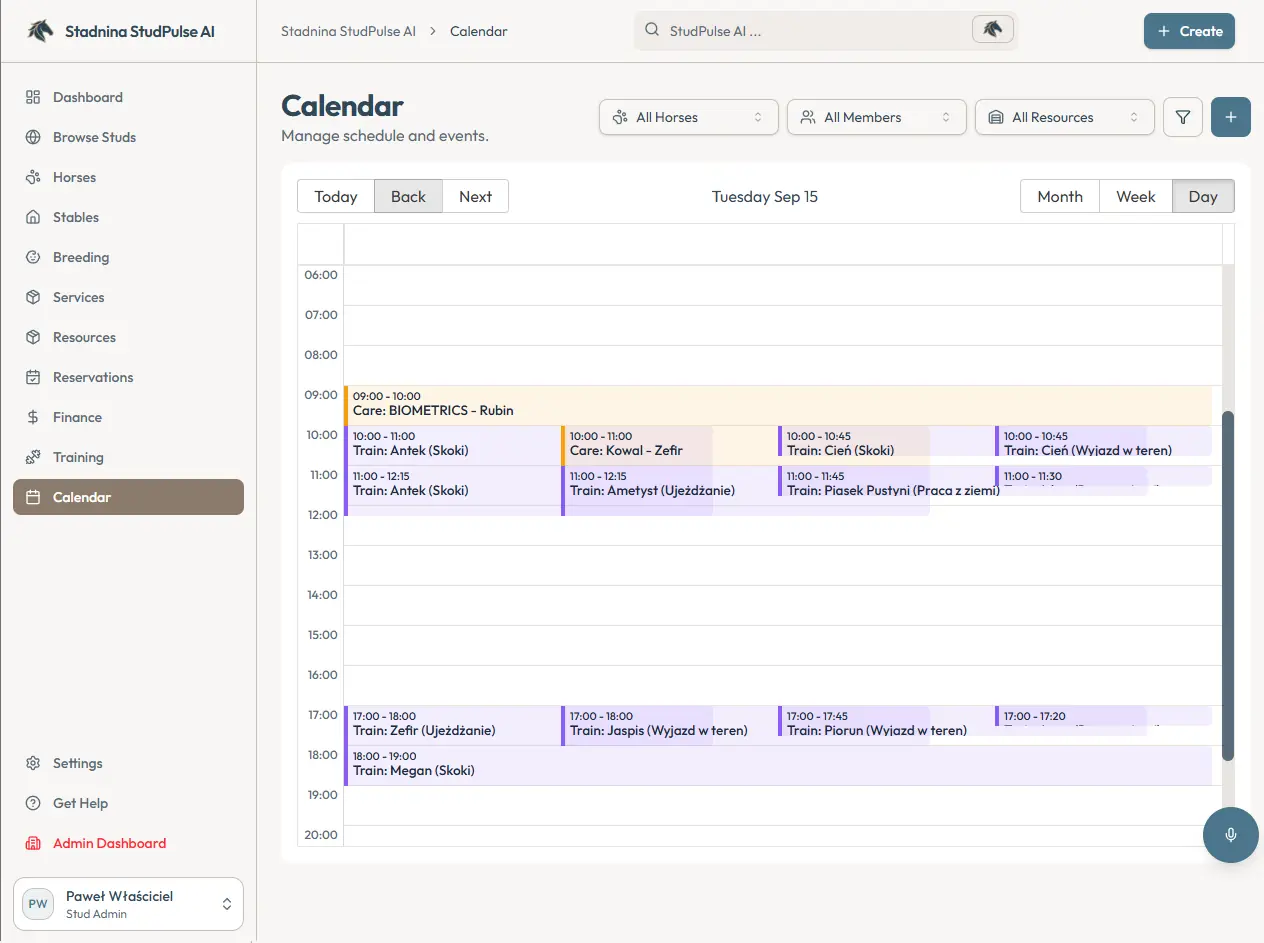Go Back one day
The image size is (1264, 943).
408,196
